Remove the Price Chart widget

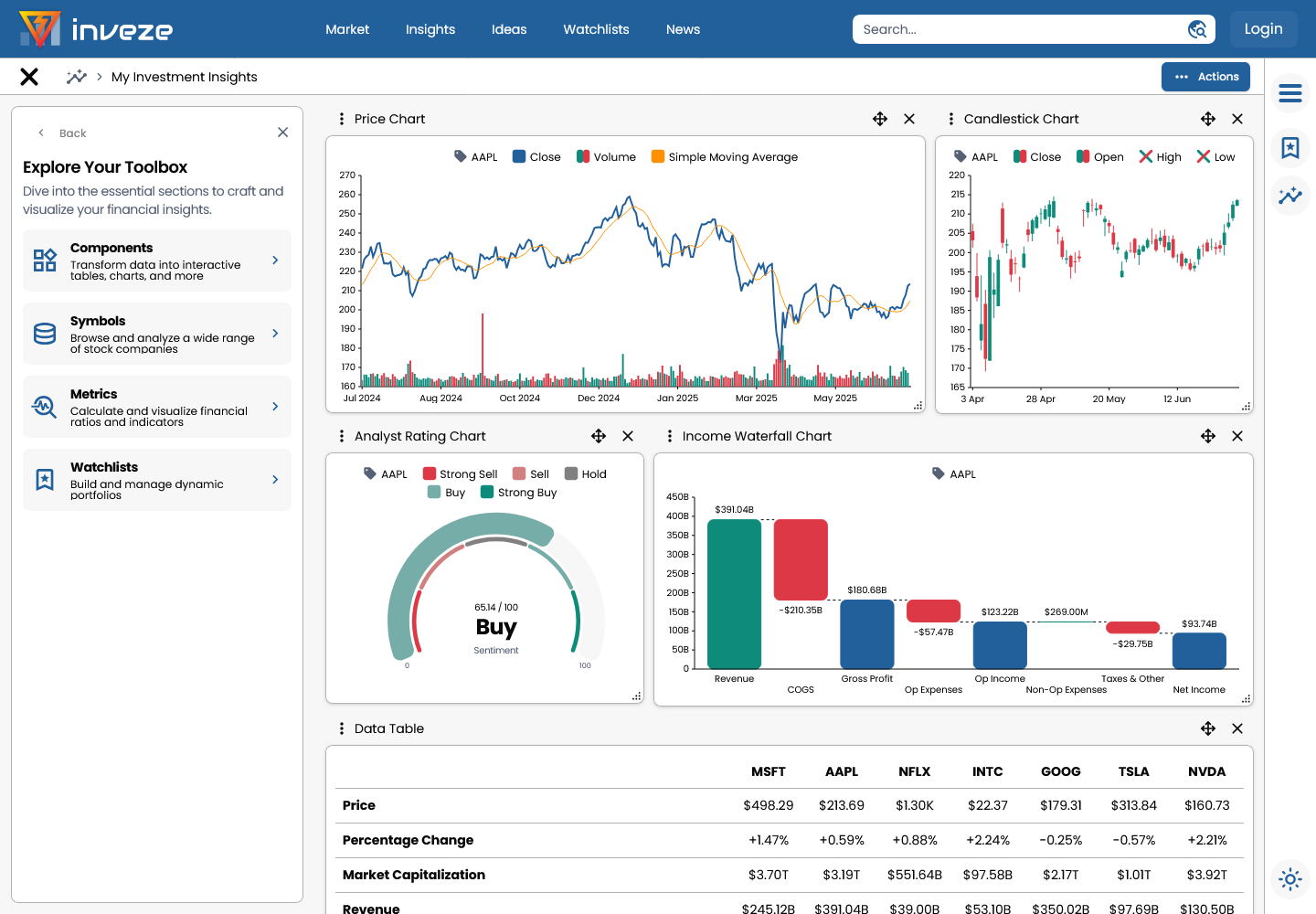(909, 119)
